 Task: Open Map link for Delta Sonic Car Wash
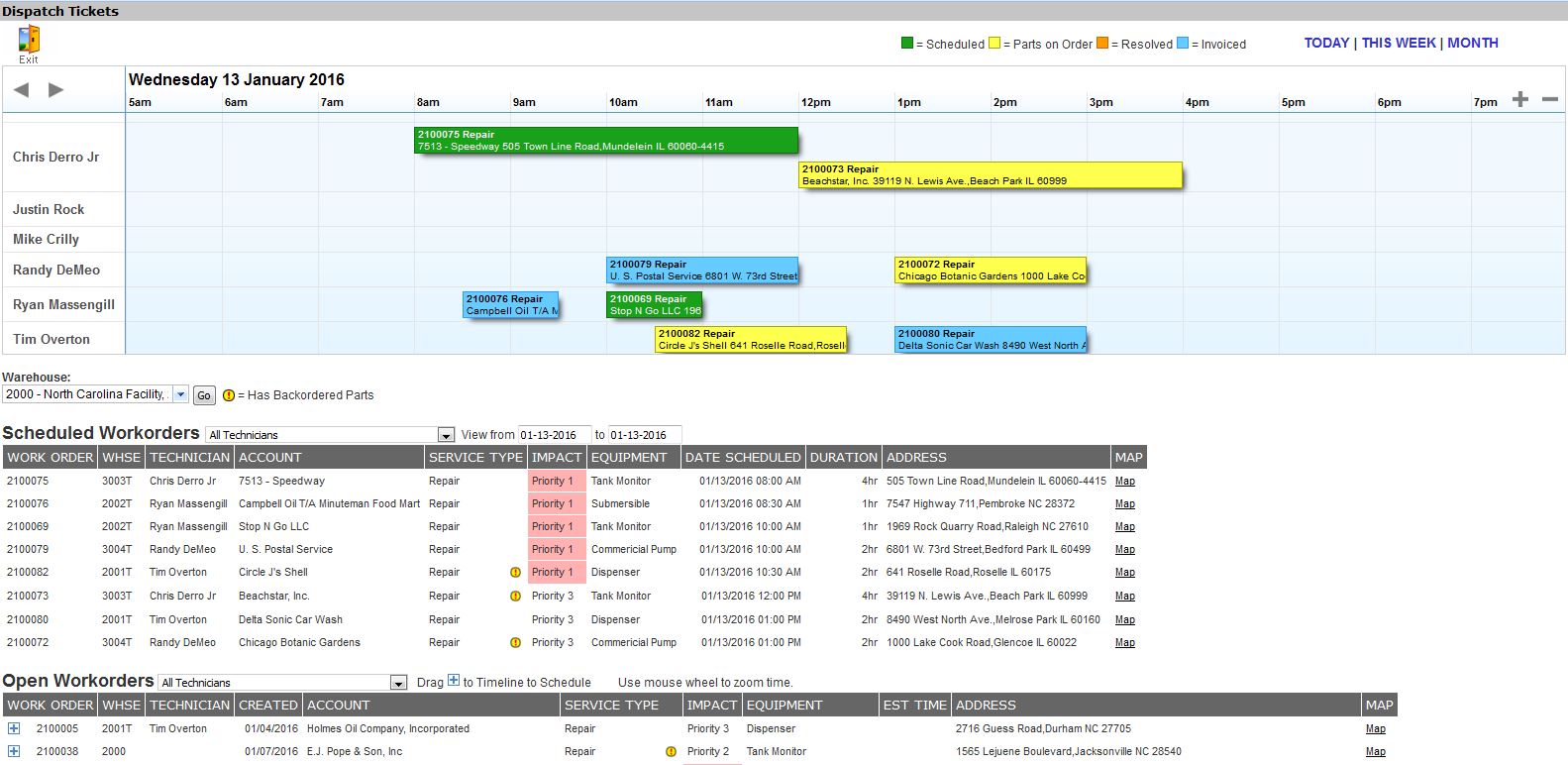pyautogui.click(x=1125, y=620)
